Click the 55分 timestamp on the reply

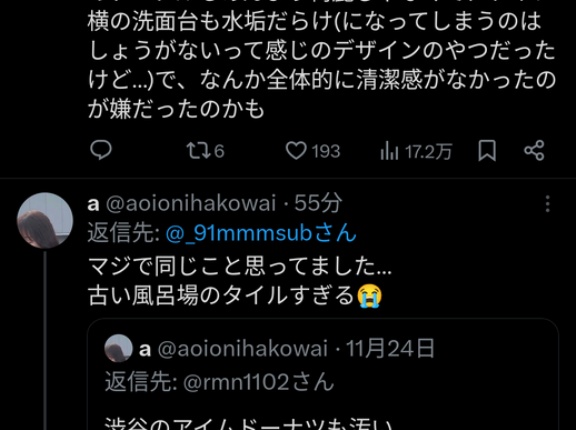318,203
